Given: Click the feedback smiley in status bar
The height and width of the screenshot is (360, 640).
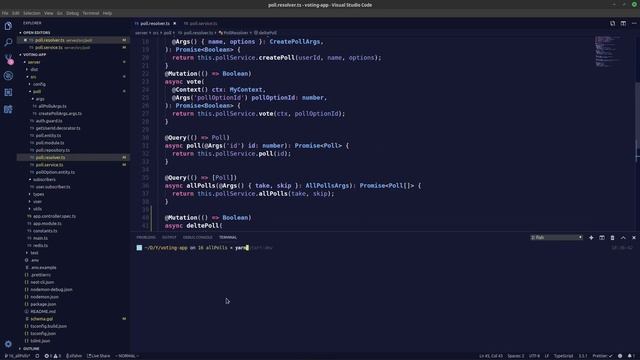Looking at the screenshot, I should pyautogui.click(x=620, y=356).
